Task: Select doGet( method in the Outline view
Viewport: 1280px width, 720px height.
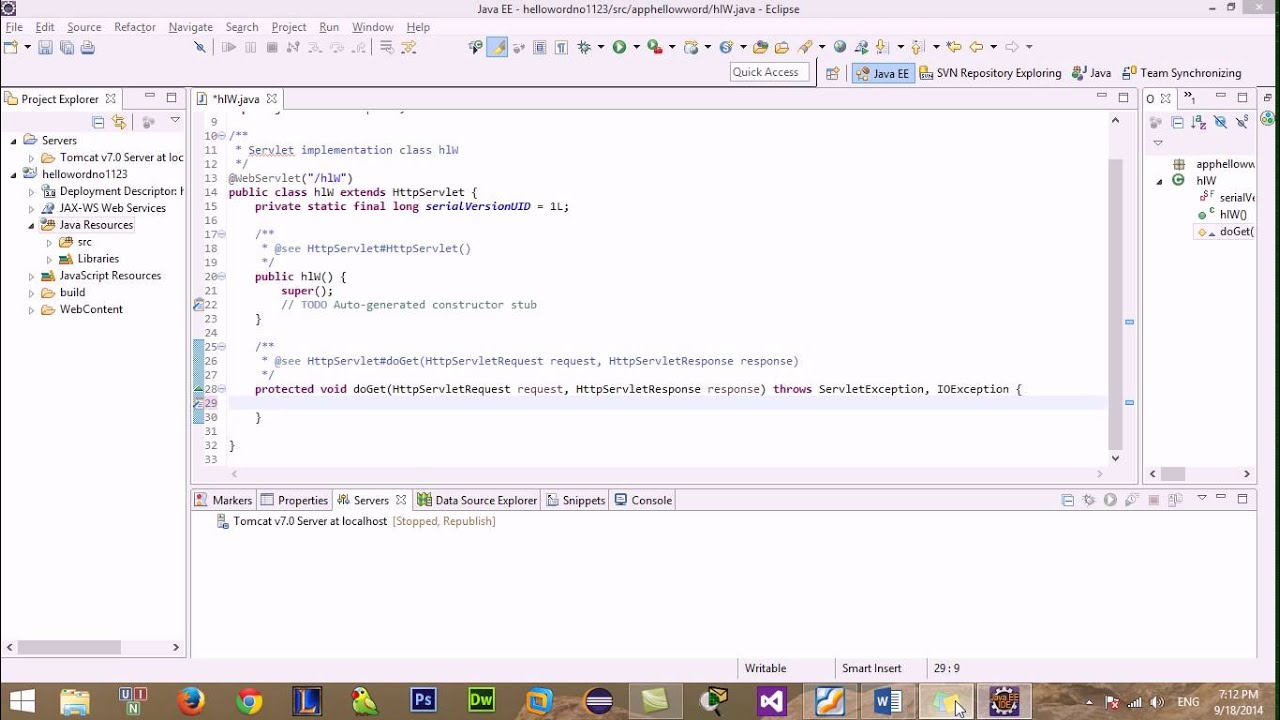Action: 1226,232
